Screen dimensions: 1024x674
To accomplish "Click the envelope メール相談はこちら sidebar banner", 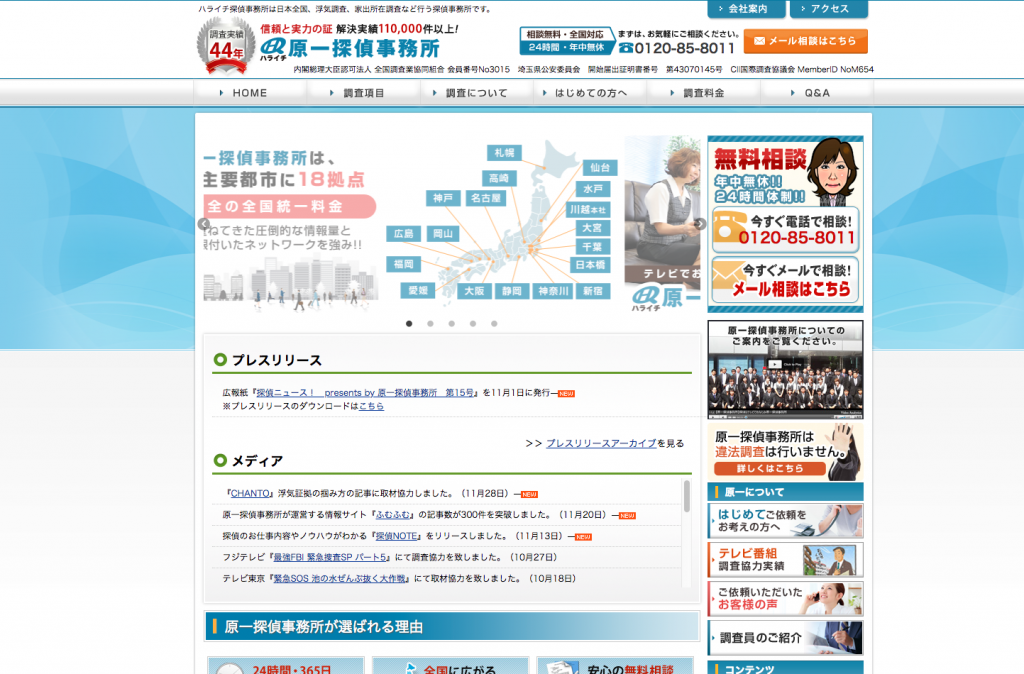I will [785, 280].
